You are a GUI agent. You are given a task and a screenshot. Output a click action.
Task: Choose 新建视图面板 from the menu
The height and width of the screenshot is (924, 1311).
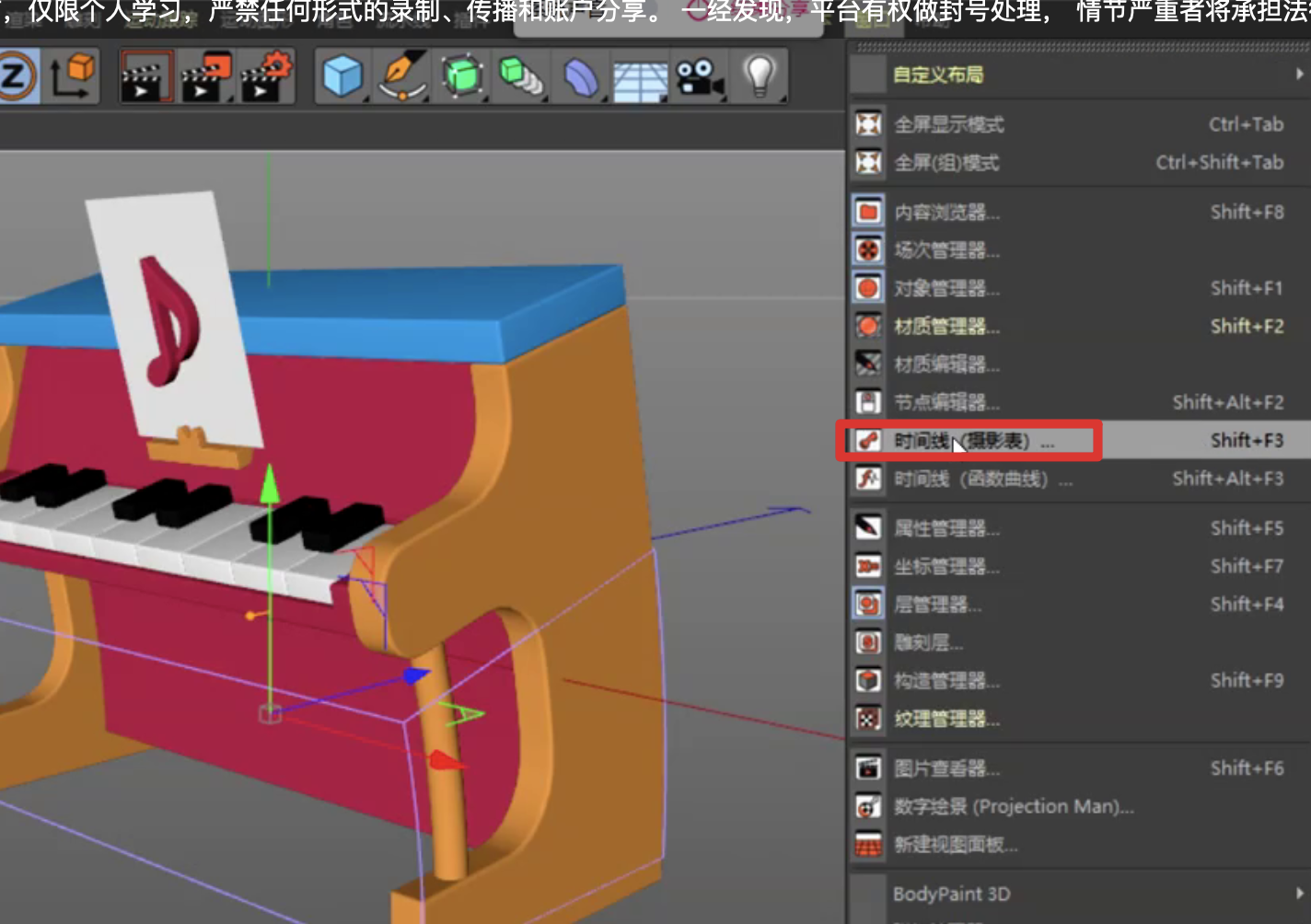tap(1079, 845)
